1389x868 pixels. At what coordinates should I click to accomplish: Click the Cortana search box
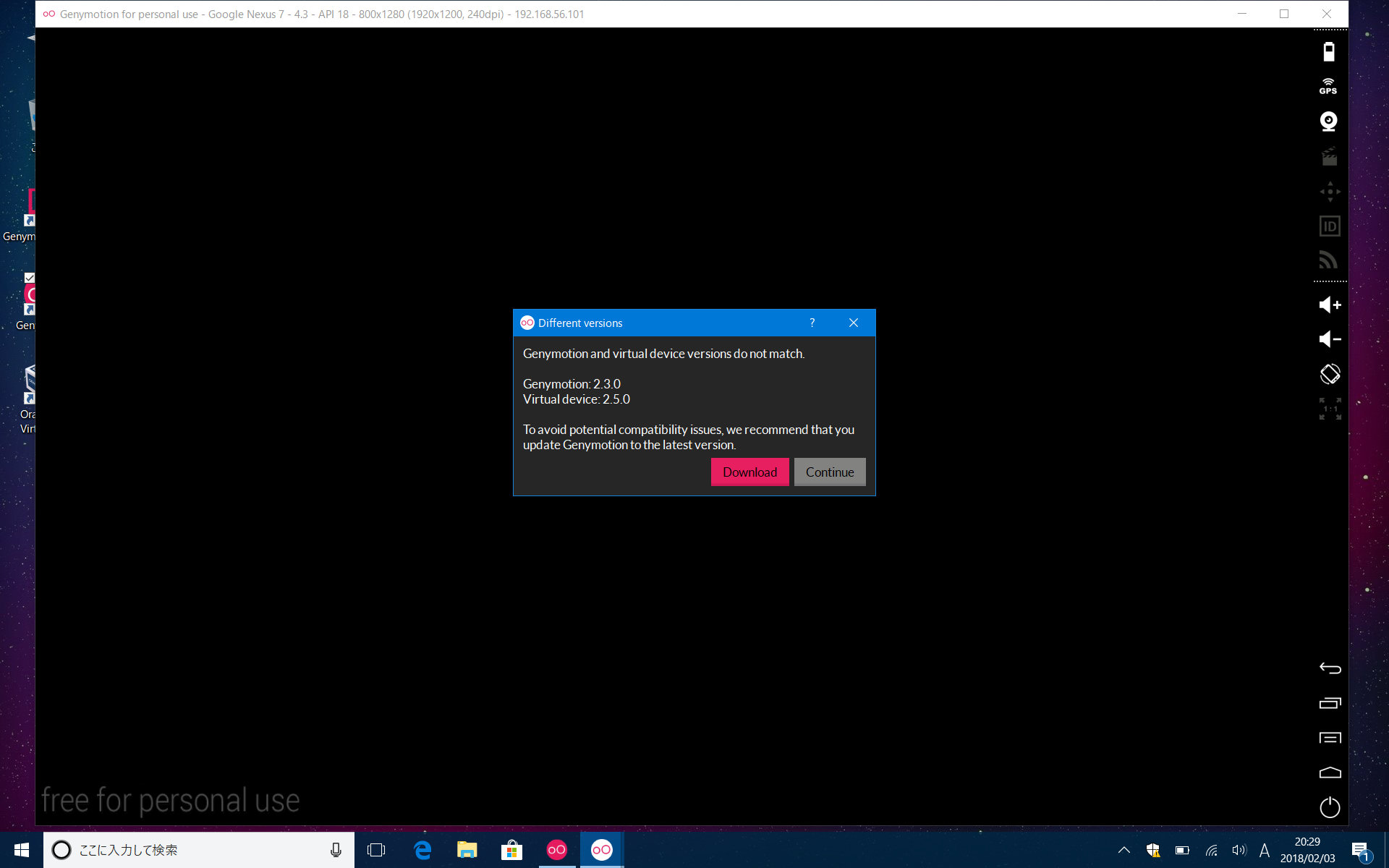pos(199,850)
